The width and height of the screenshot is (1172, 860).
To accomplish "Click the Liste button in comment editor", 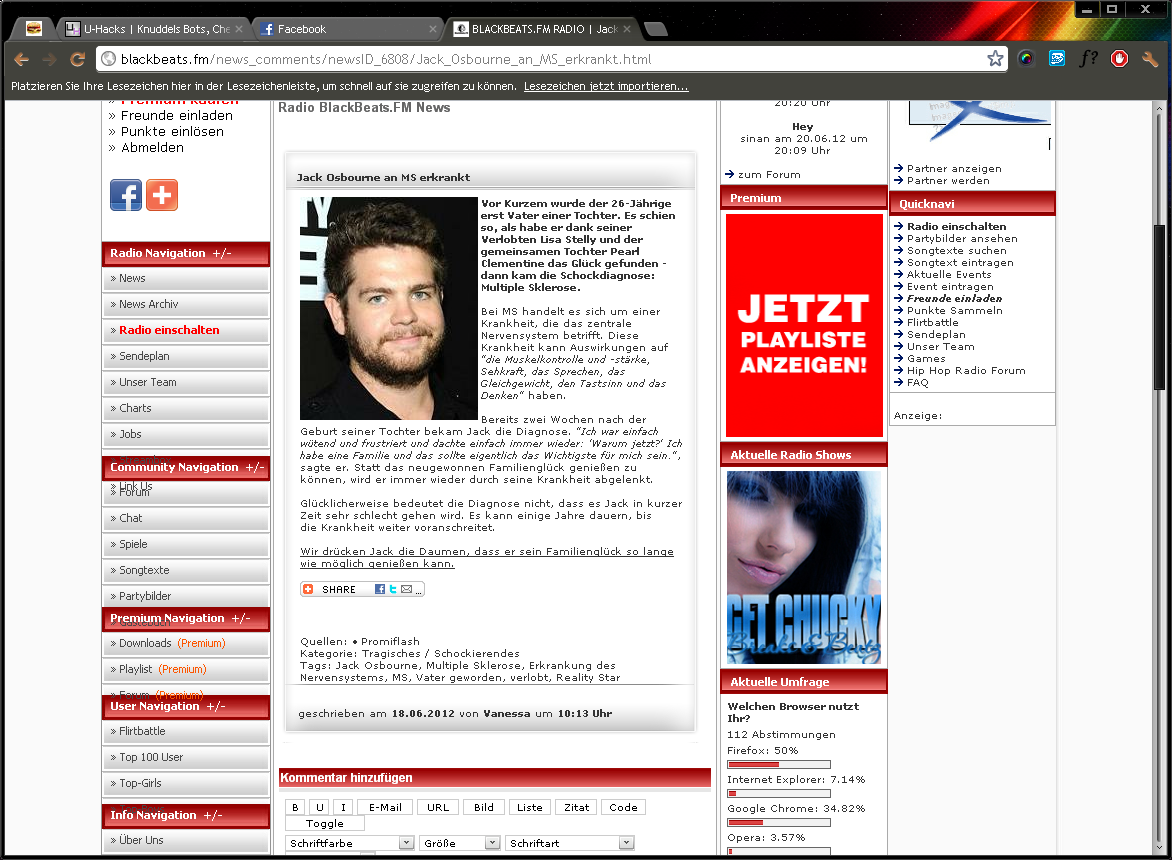I will 529,807.
